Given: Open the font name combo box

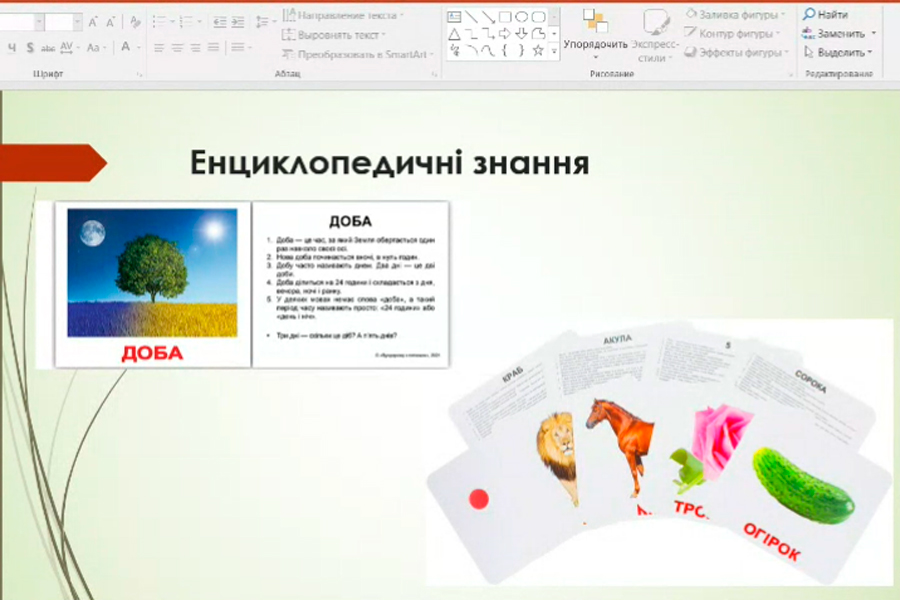Looking at the screenshot, I should 22,22.
